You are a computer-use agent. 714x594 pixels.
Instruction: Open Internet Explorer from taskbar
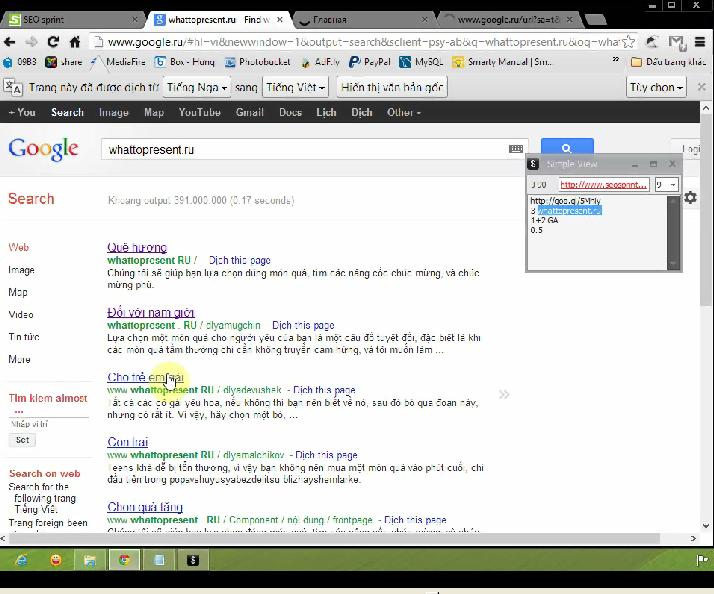point(21,560)
